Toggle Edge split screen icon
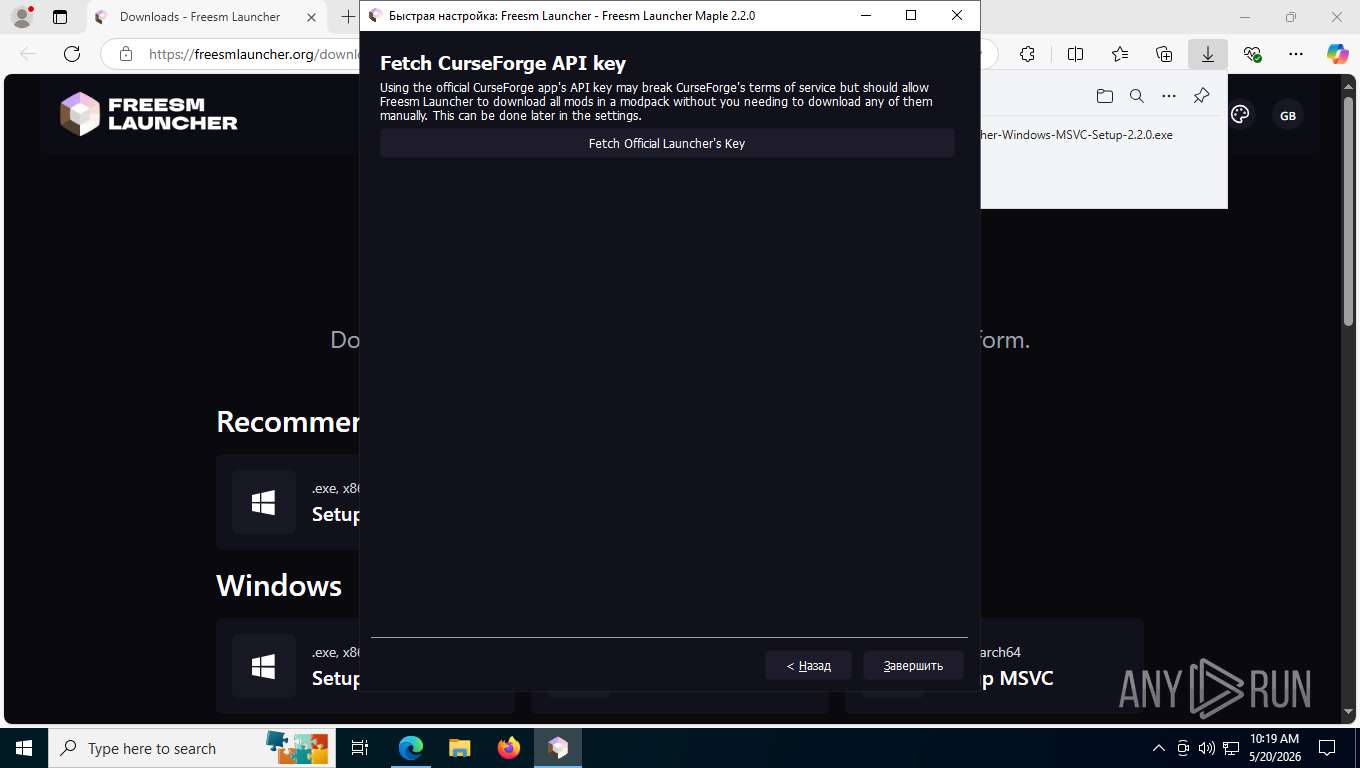 1075,54
